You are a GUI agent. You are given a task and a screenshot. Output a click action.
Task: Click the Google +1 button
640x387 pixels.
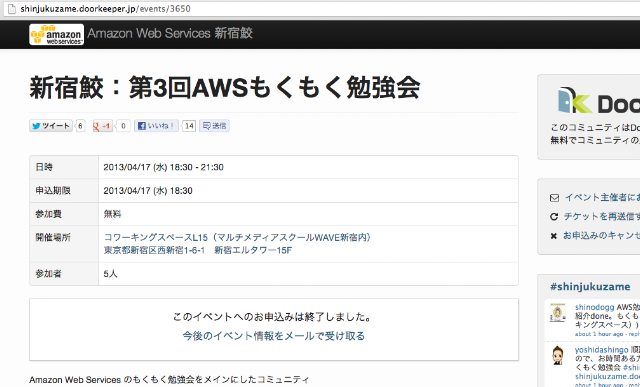(x=102, y=126)
